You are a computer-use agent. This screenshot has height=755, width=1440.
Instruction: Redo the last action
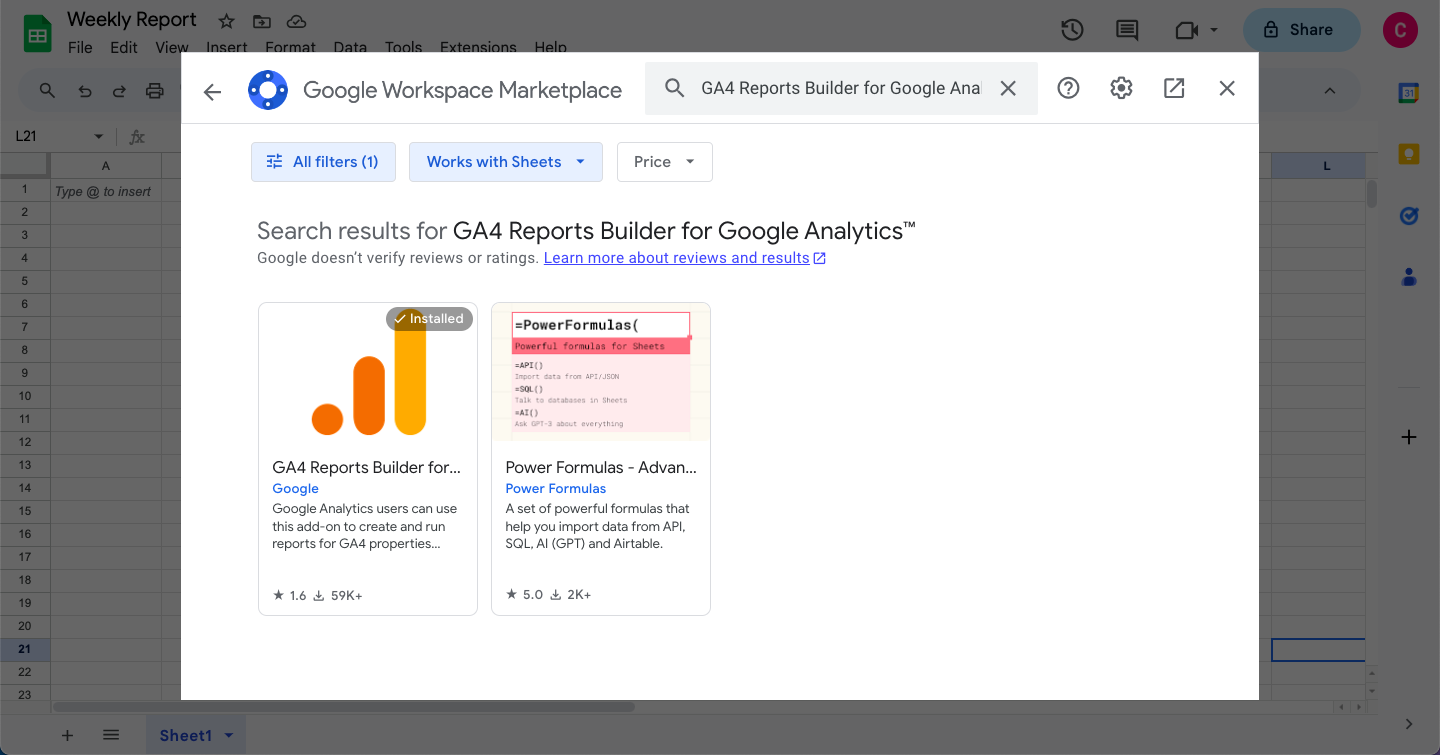click(x=119, y=91)
